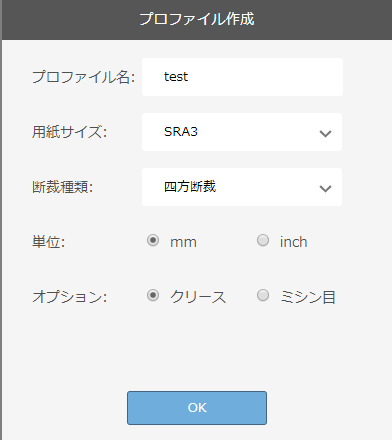
Task: Click the プロファイル作成 dialog title bar
Action: [x=197, y=19]
